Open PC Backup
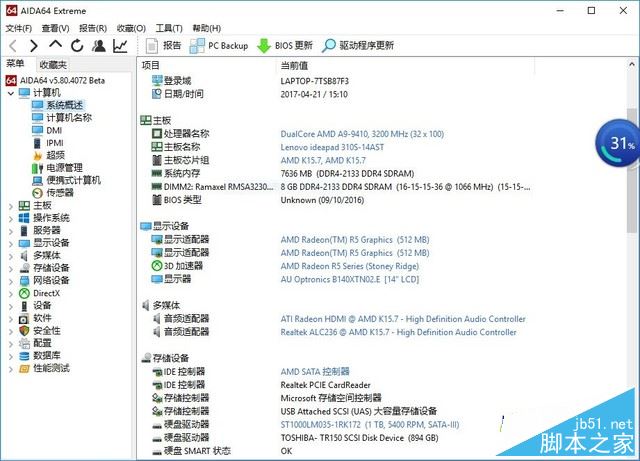This screenshot has width=640, height=461. pyautogui.click(x=219, y=46)
